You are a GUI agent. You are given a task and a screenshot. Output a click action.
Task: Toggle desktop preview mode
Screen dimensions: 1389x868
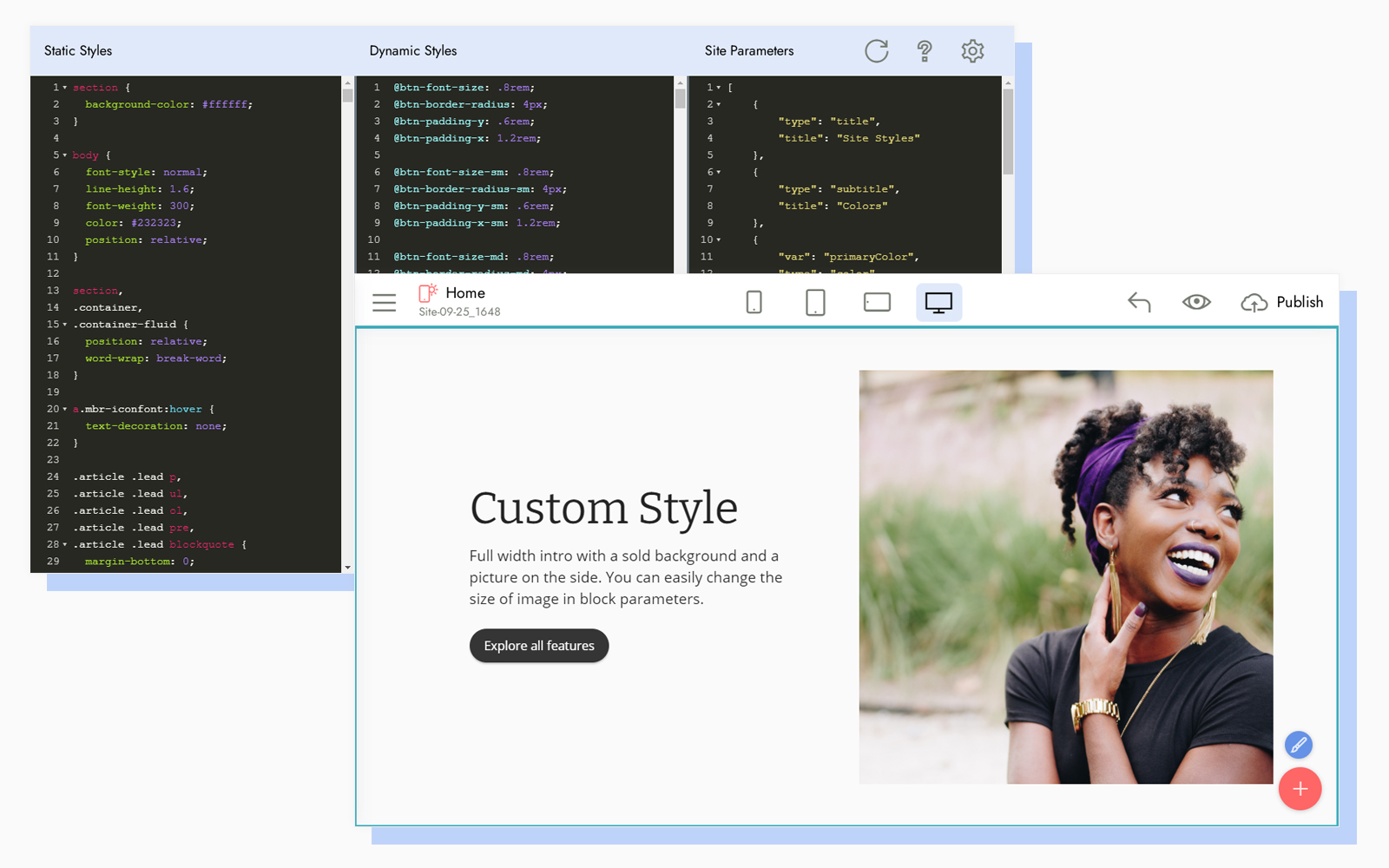(x=939, y=302)
